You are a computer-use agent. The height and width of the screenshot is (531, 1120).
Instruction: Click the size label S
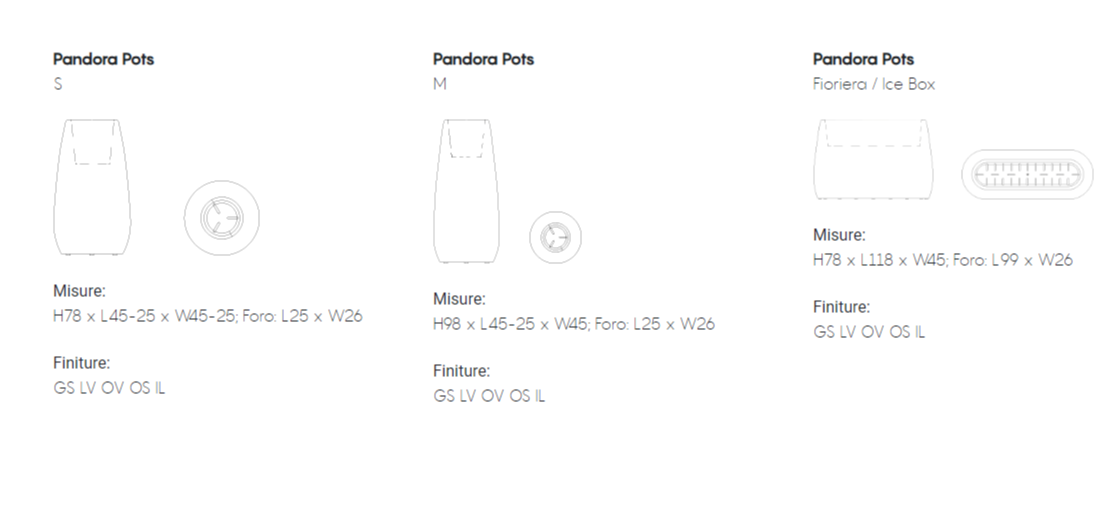tap(58, 84)
